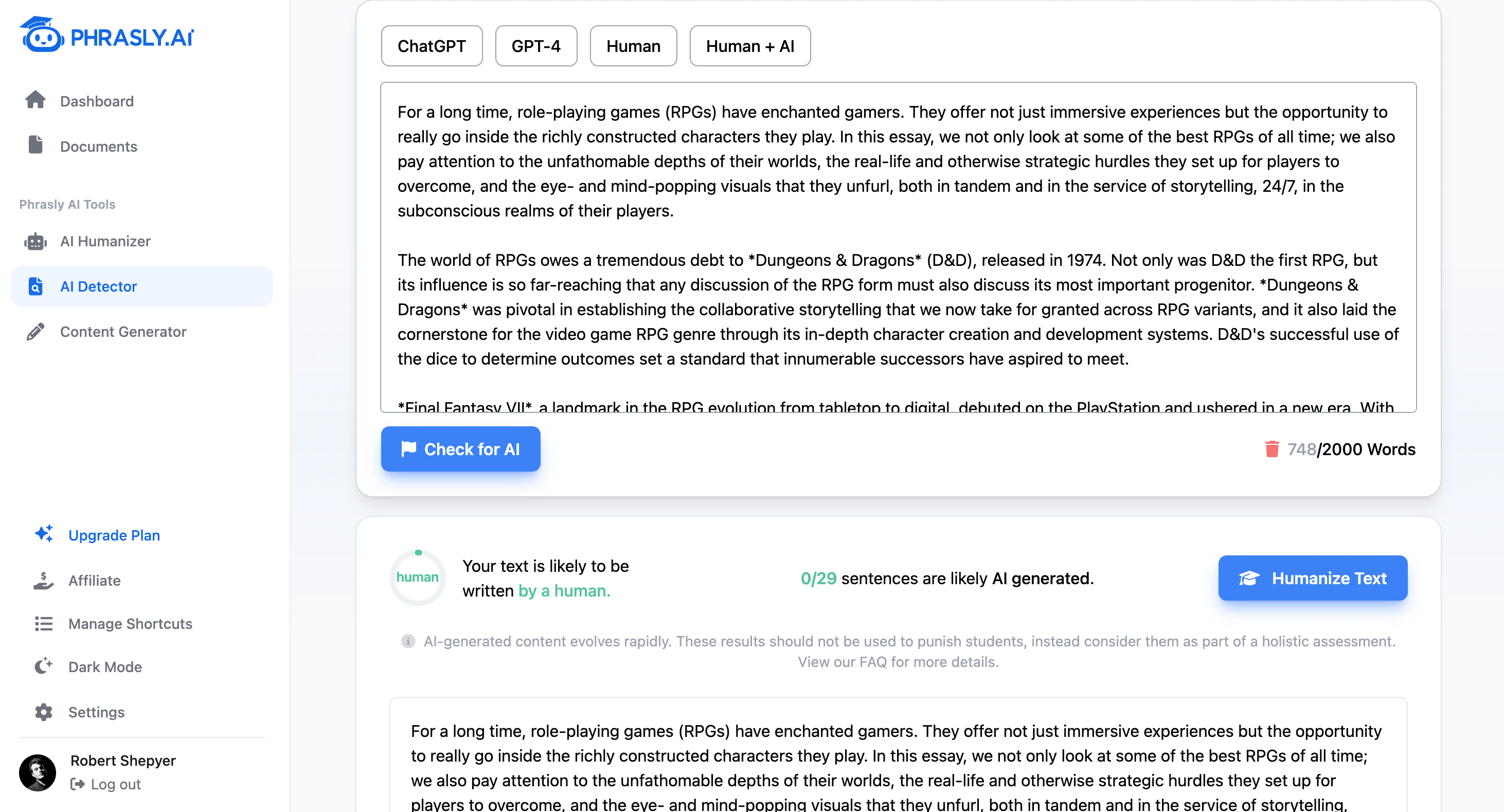Click the red trash icon to clear text

click(x=1272, y=449)
